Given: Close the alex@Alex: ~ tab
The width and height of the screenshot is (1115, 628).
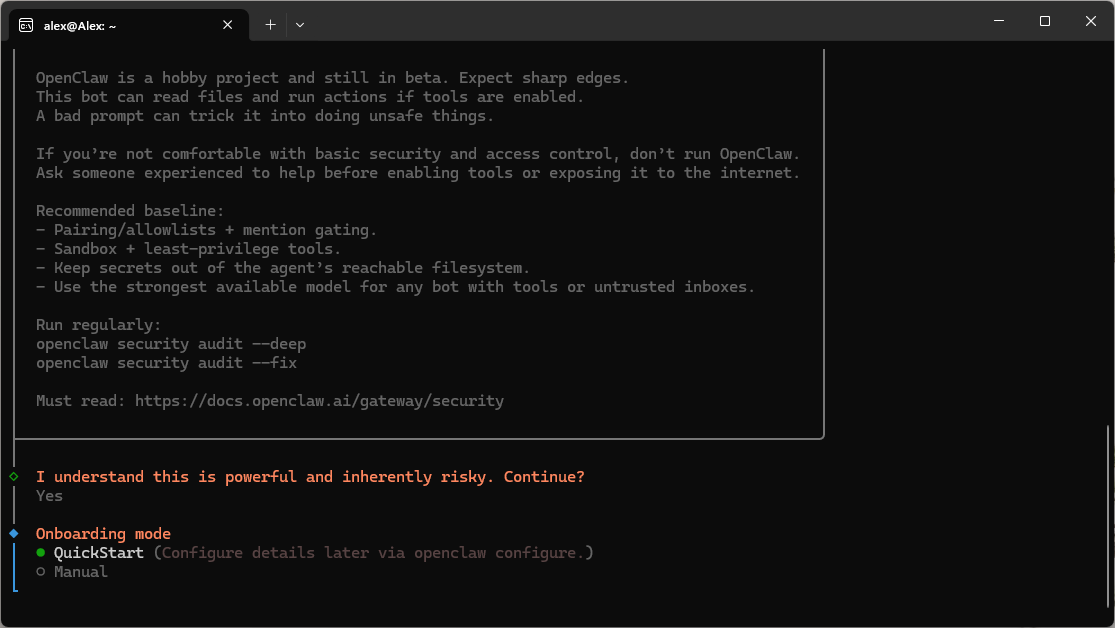Looking at the screenshot, I should click(x=228, y=25).
